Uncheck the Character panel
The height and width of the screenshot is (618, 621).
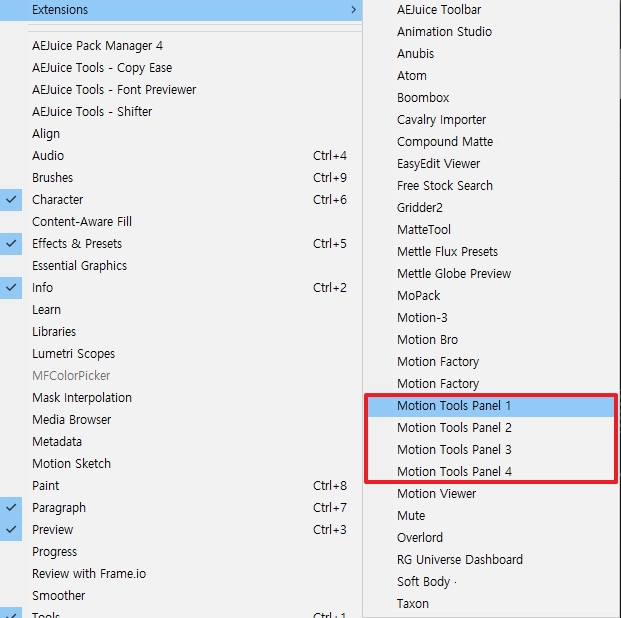point(57,200)
